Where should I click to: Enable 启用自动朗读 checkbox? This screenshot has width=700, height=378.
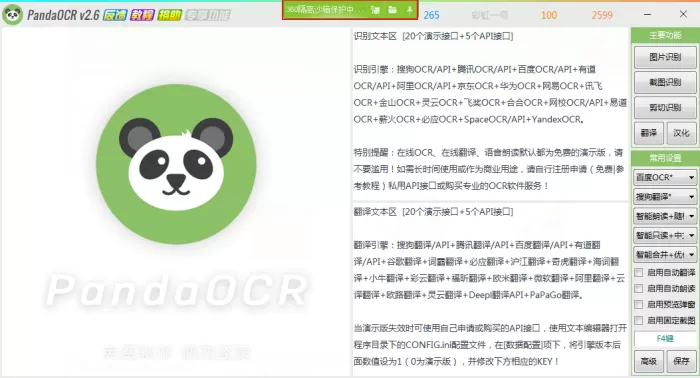pyautogui.click(x=639, y=289)
